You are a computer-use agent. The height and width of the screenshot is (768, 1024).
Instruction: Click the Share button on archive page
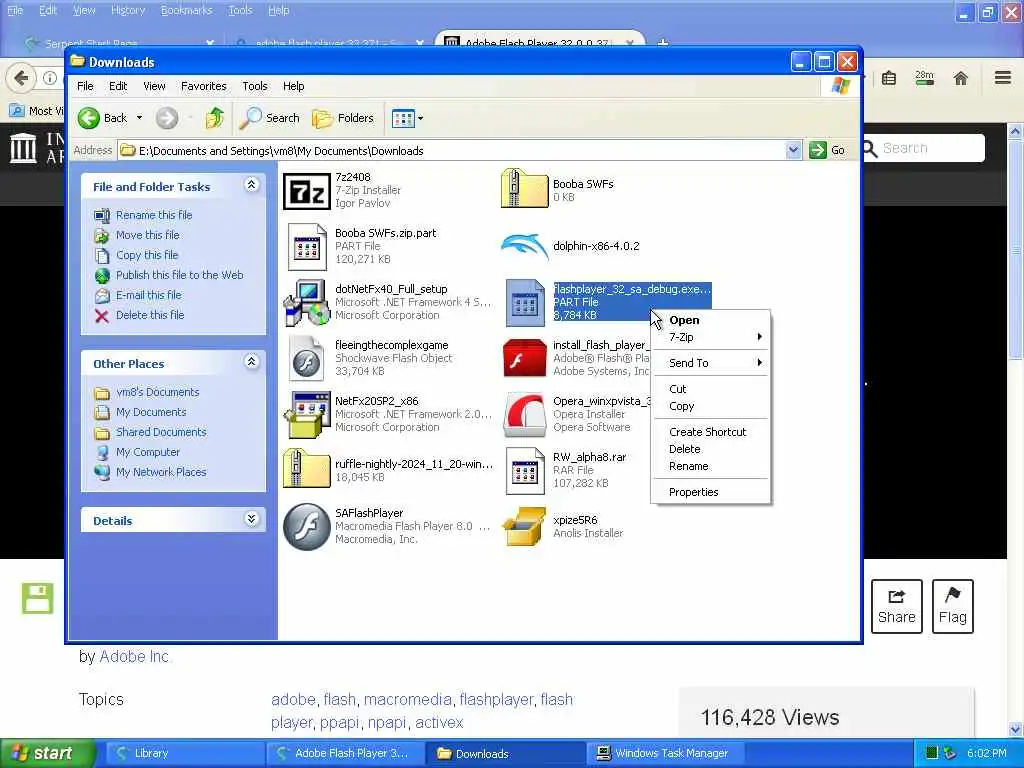point(897,606)
